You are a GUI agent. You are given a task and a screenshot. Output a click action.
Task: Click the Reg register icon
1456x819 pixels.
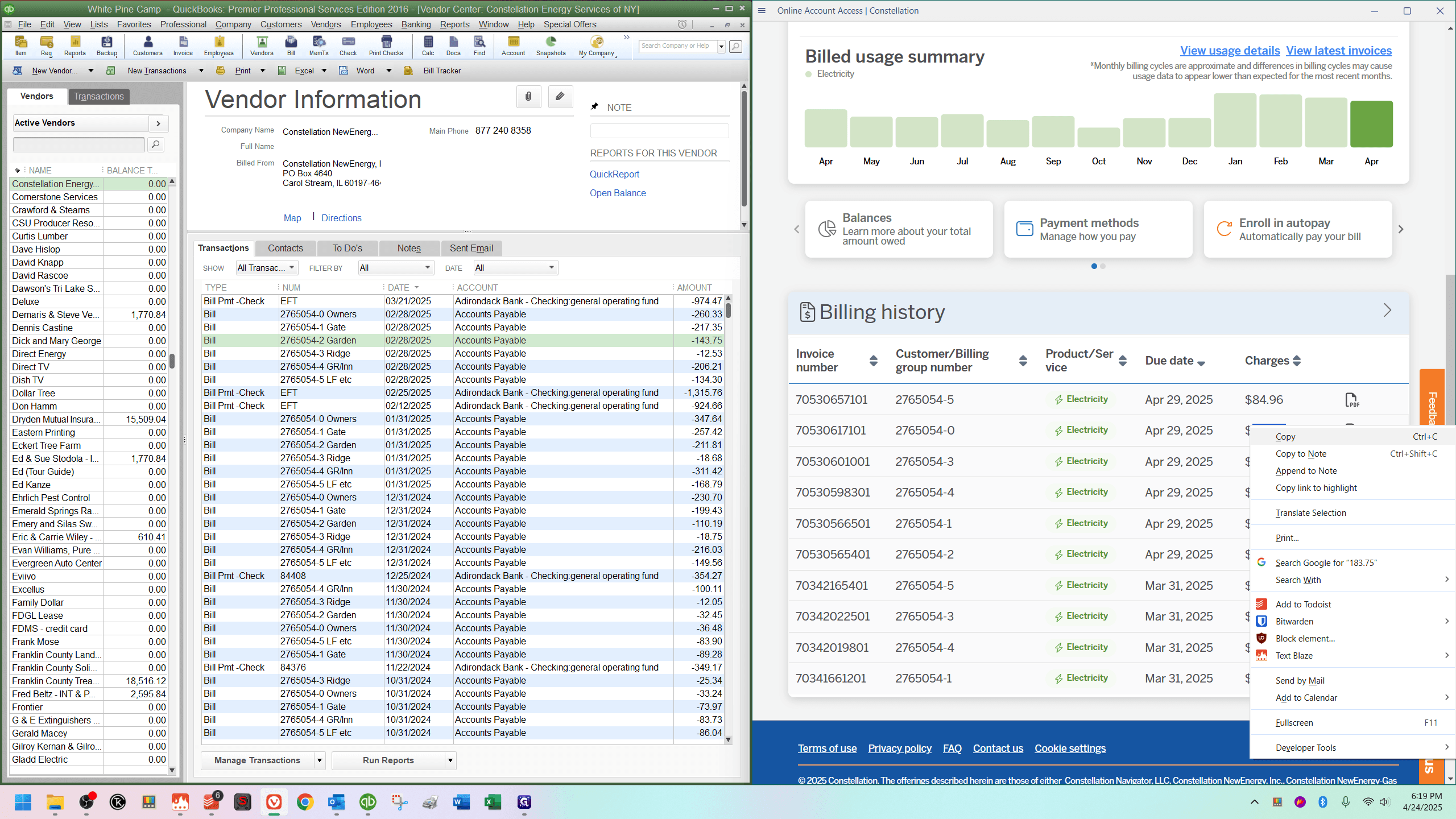(x=47, y=45)
